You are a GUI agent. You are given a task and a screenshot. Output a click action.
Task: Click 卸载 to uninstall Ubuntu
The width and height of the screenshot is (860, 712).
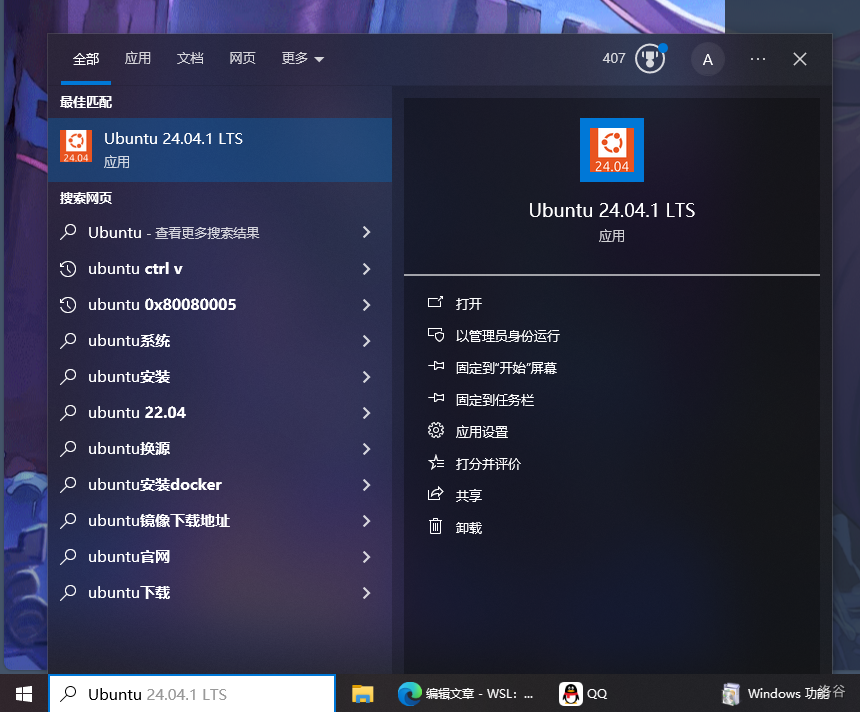pos(468,528)
